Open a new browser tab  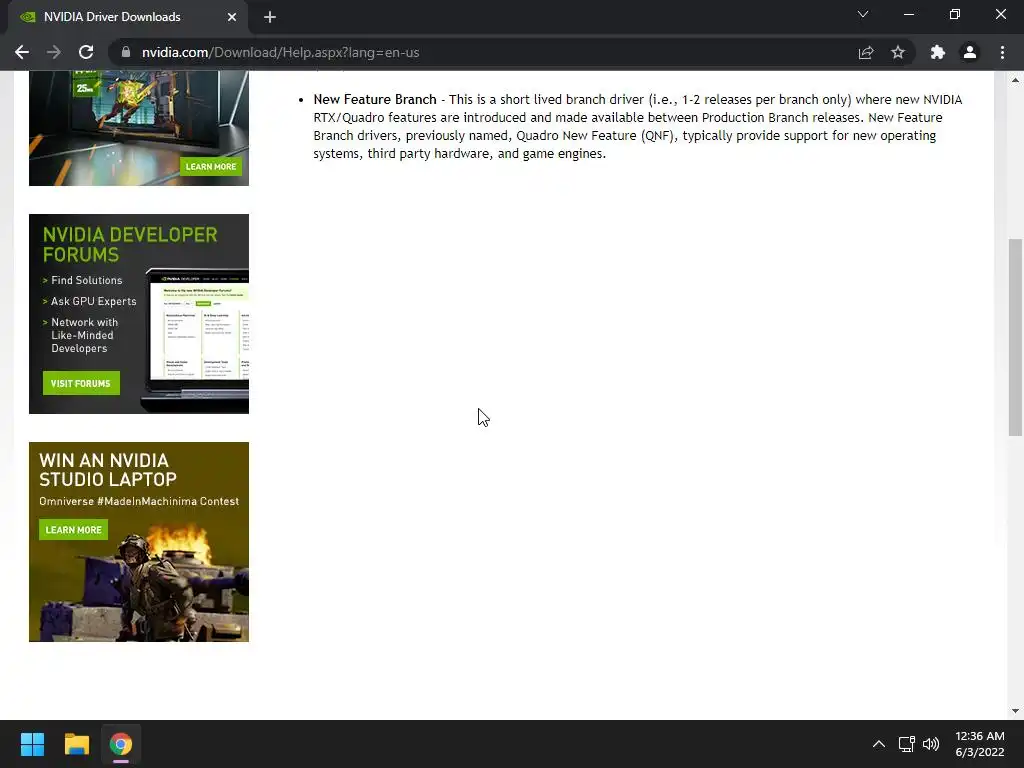coord(270,17)
